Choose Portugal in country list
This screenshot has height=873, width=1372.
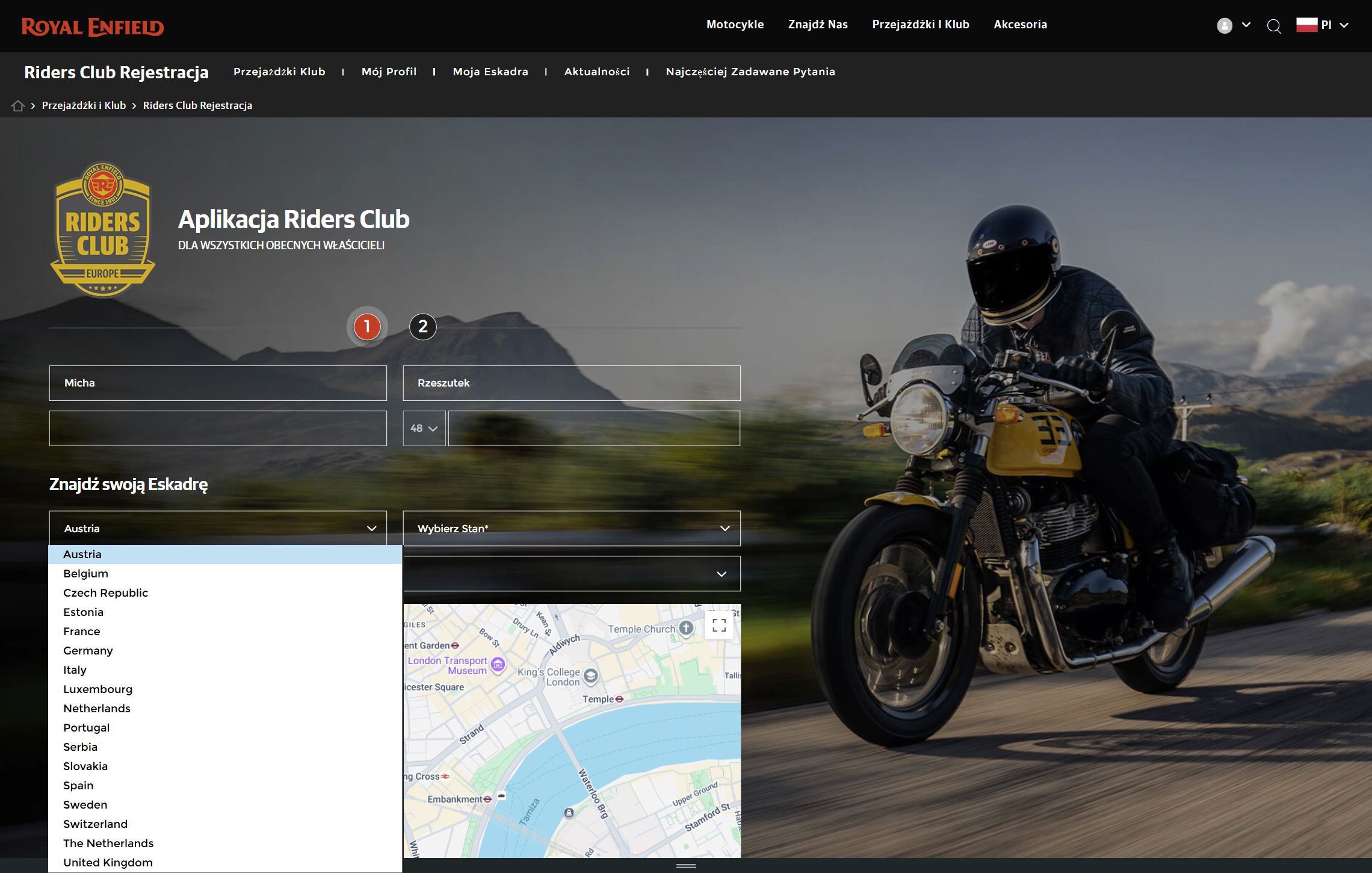[x=225, y=728]
